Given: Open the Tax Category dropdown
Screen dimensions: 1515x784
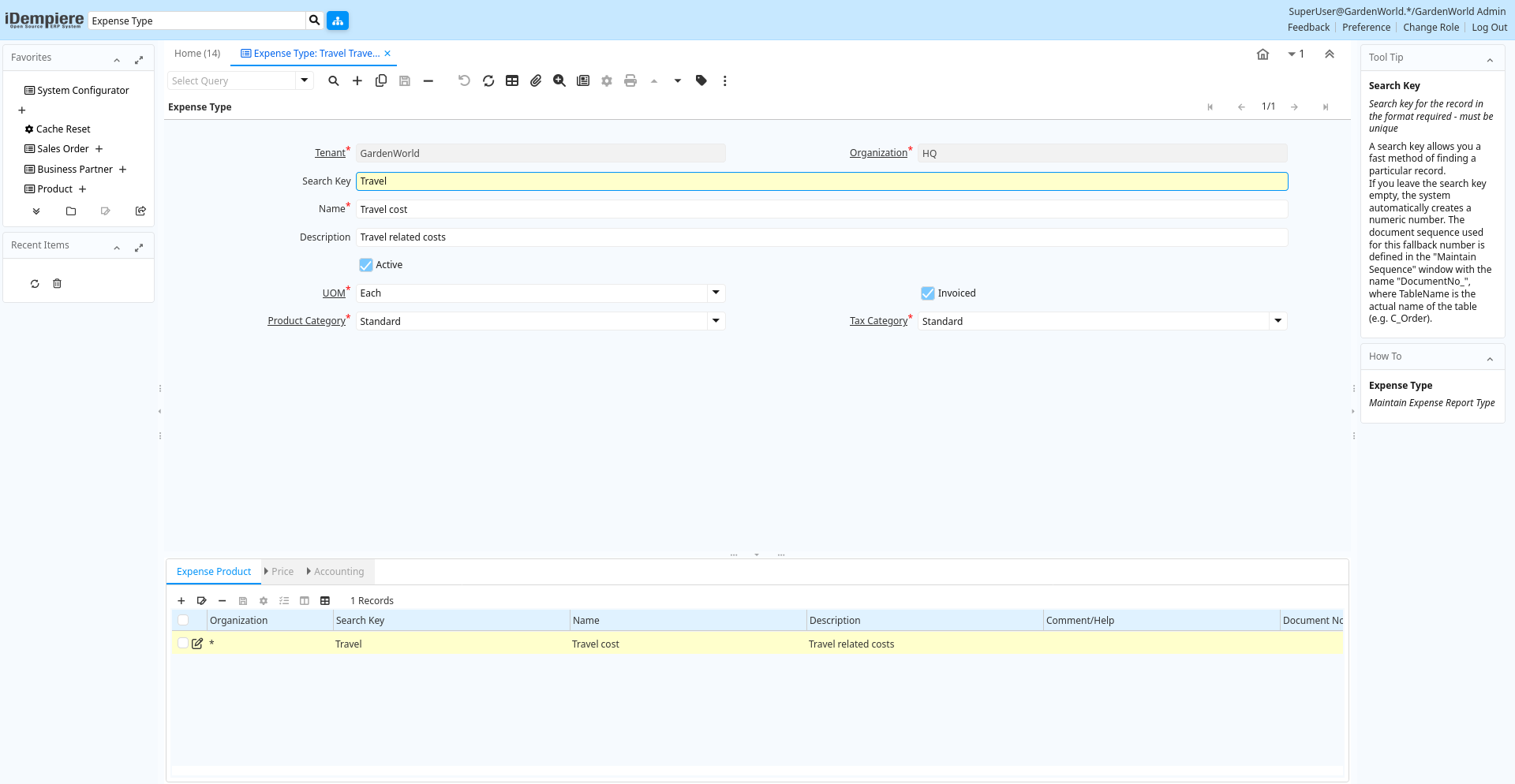Looking at the screenshot, I should tap(1277, 321).
